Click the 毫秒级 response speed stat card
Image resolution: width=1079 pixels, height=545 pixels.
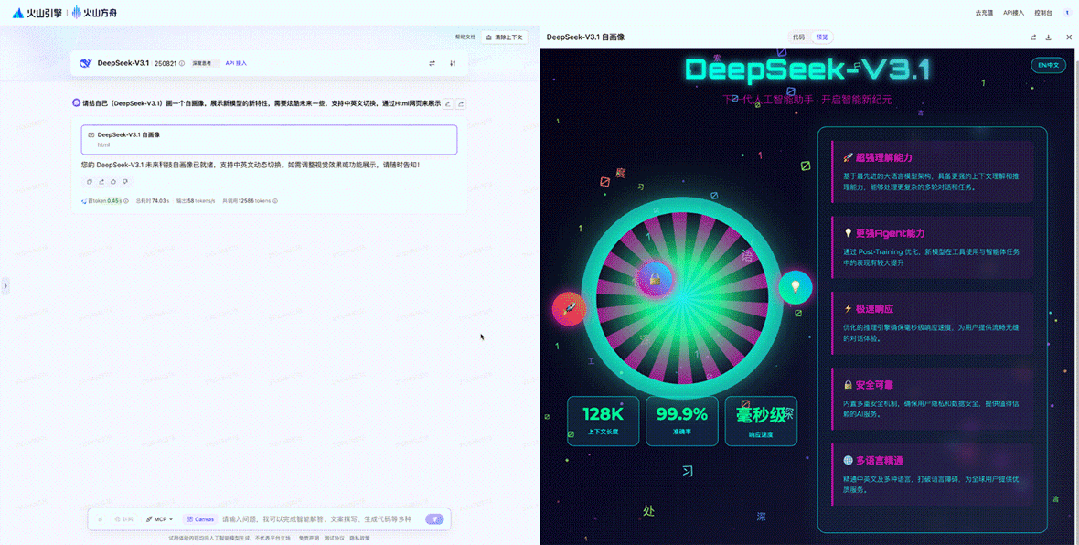click(x=760, y=421)
